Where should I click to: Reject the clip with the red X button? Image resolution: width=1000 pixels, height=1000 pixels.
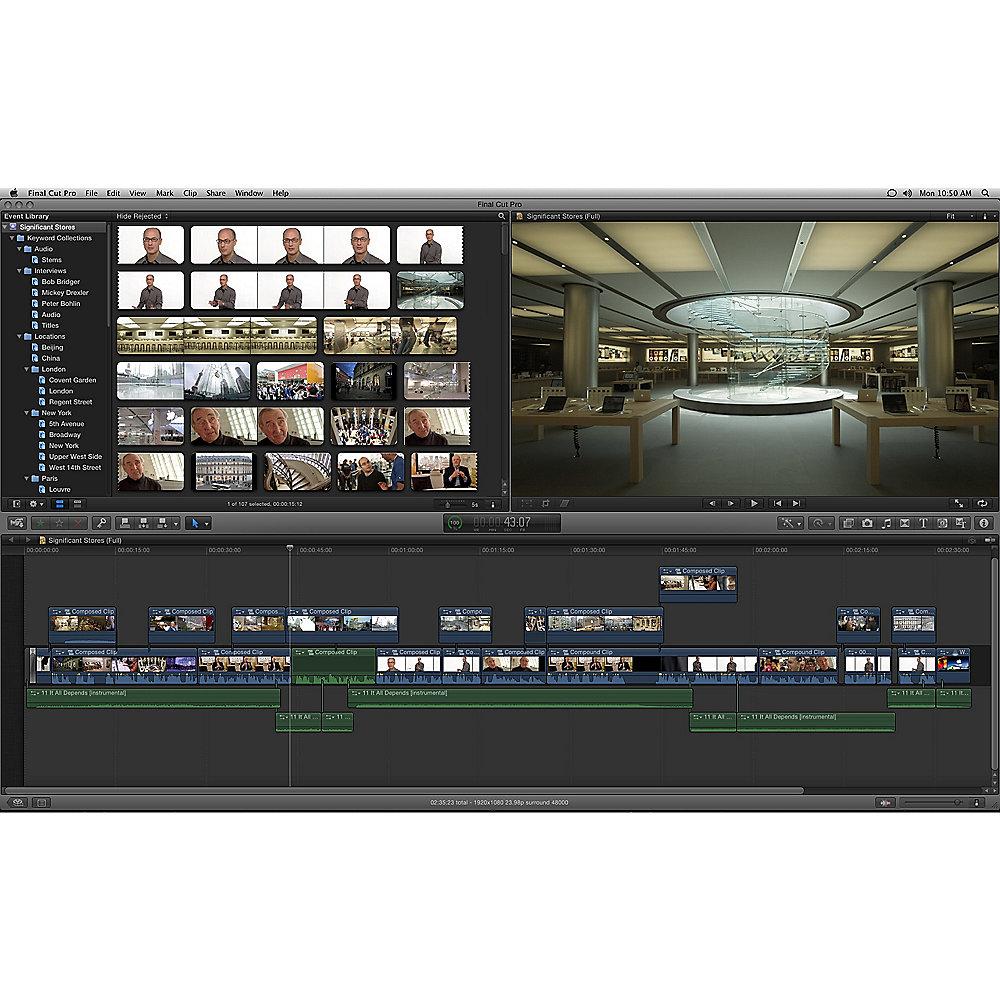pyautogui.click(x=78, y=523)
